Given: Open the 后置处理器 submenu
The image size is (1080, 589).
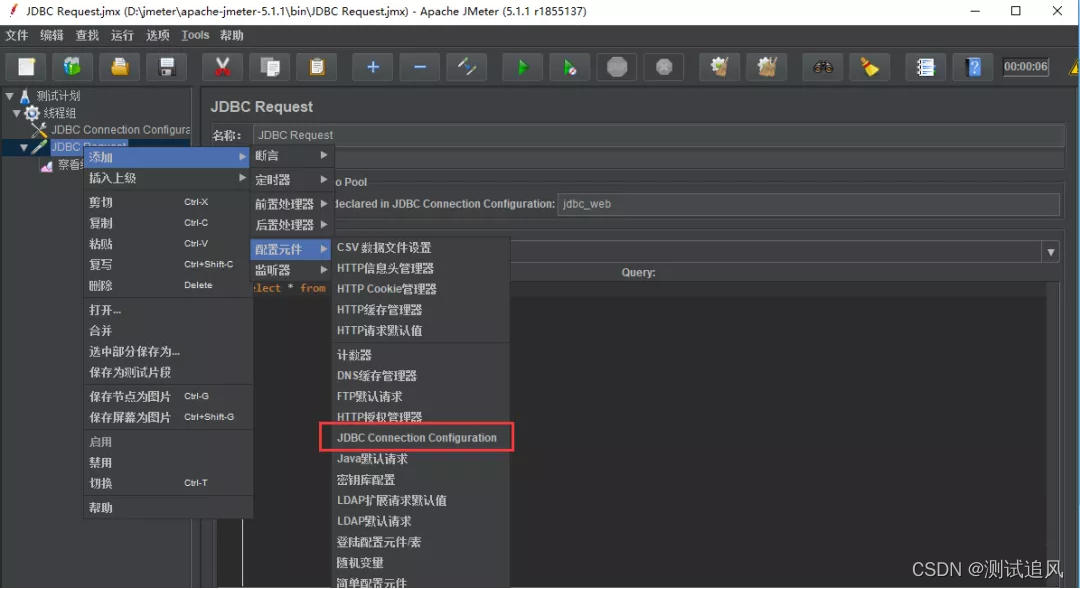Looking at the screenshot, I should tap(291, 225).
